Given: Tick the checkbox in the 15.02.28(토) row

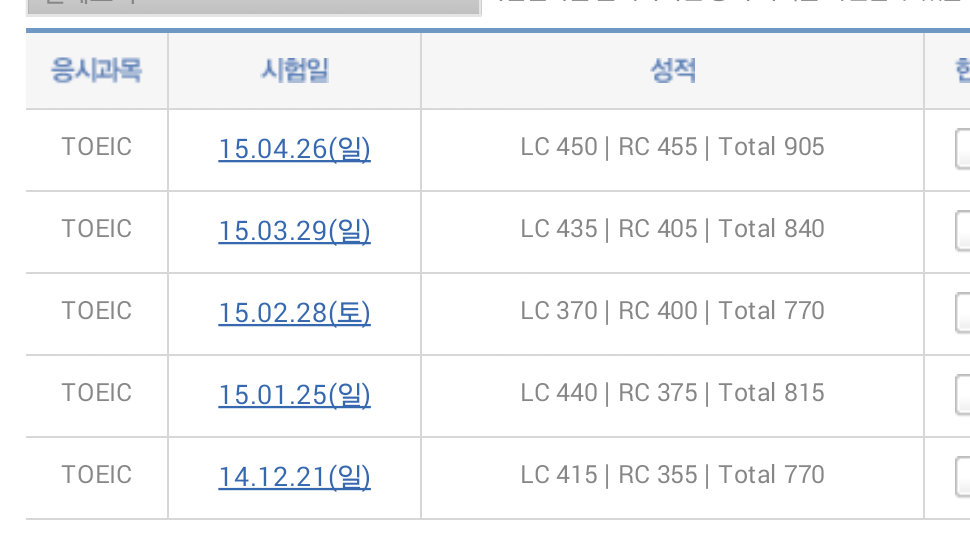Looking at the screenshot, I should (963, 313).
